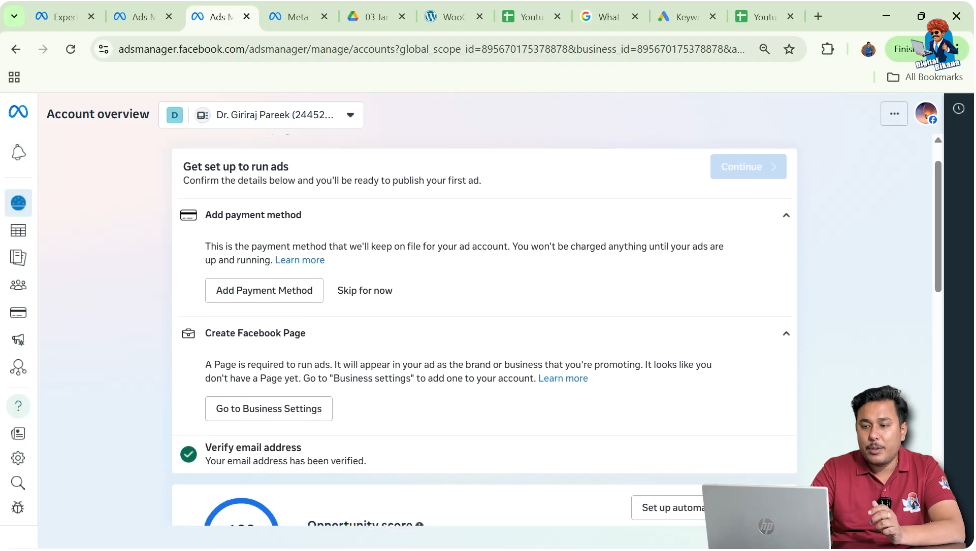Click the Go to Business Settings button

click(269, 409)
